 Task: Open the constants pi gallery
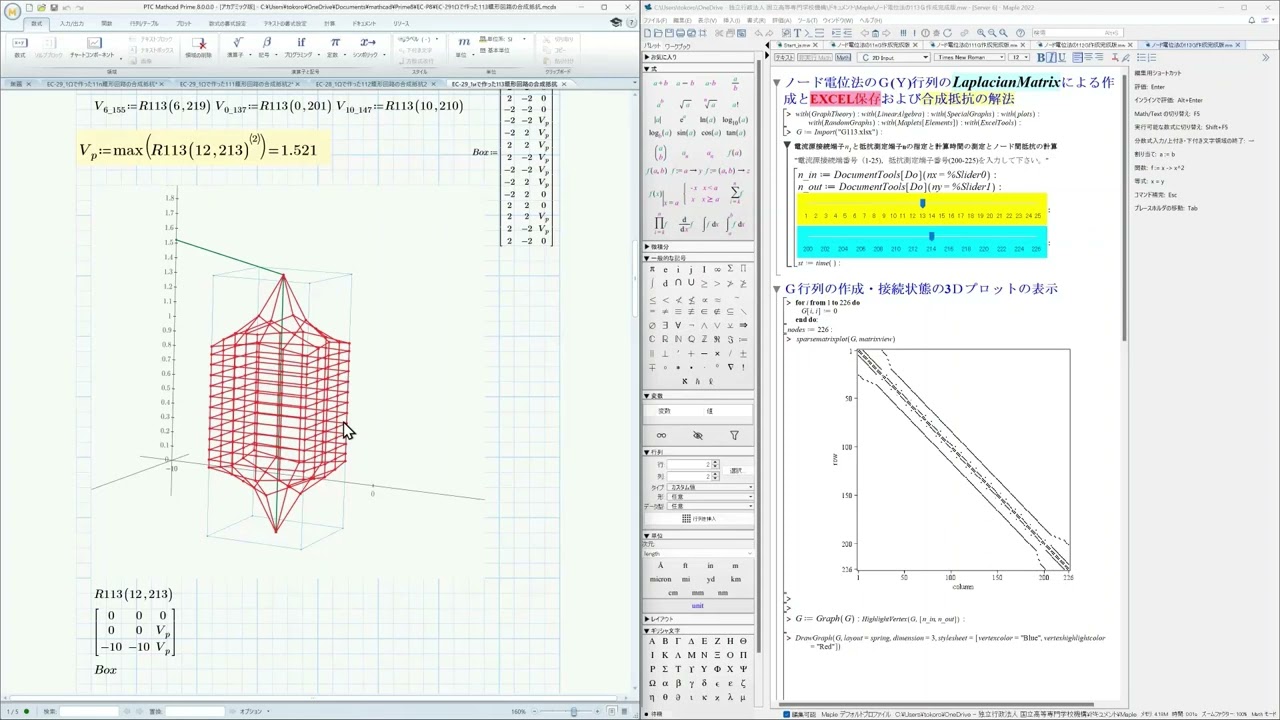(335, 46)
